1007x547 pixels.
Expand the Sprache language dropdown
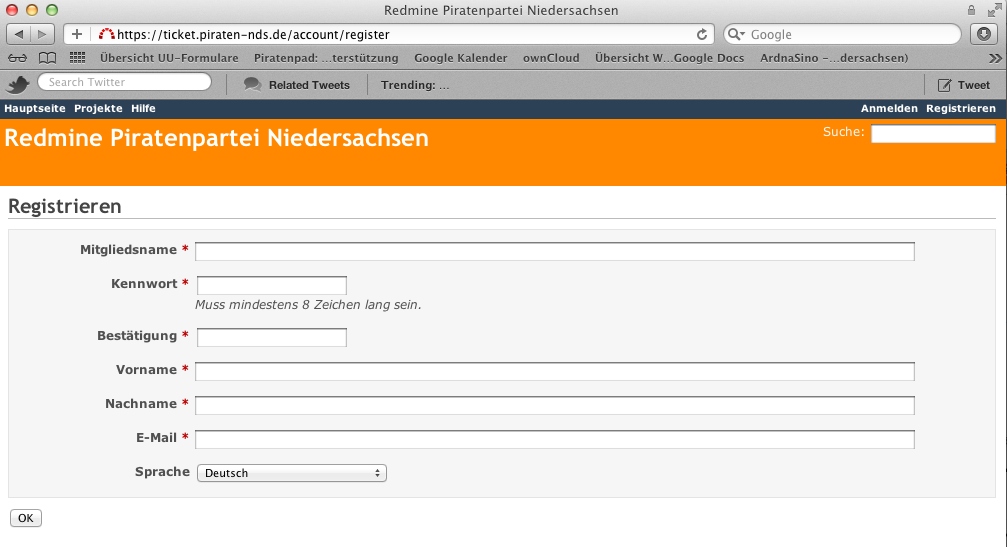(x=291, y=473)
